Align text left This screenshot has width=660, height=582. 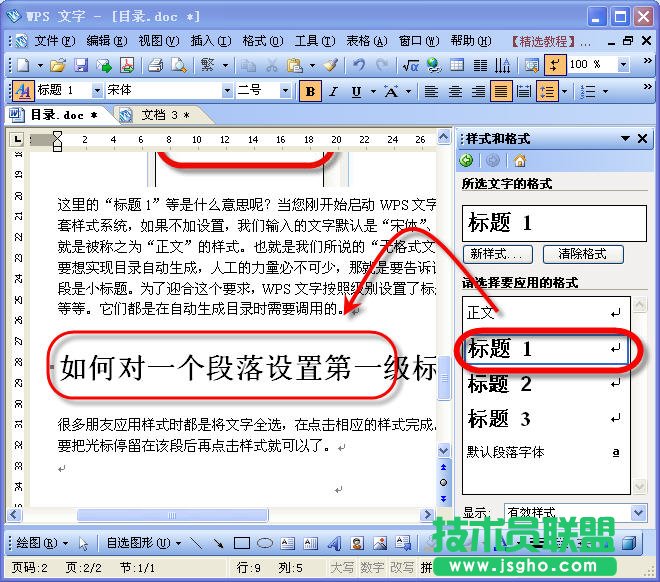[x=431, y=91]
